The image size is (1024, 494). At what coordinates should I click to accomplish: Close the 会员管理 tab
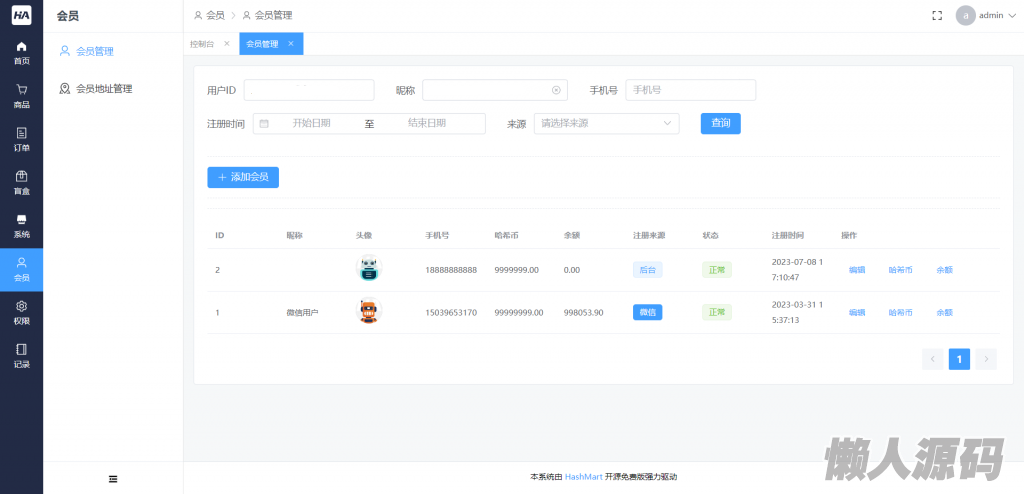pyautogui.click(x=291, y=44)
